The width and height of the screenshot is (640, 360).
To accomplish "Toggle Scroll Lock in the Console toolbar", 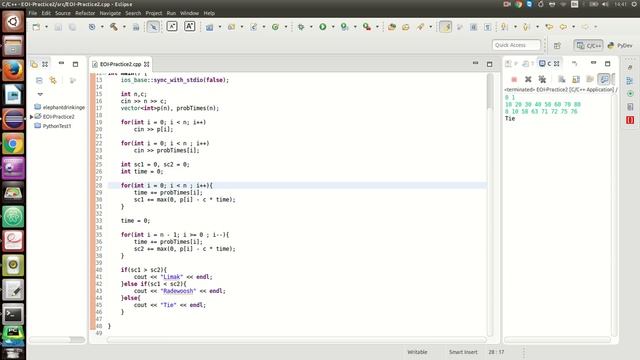I will pyautogui.click(x=576, y=79).
